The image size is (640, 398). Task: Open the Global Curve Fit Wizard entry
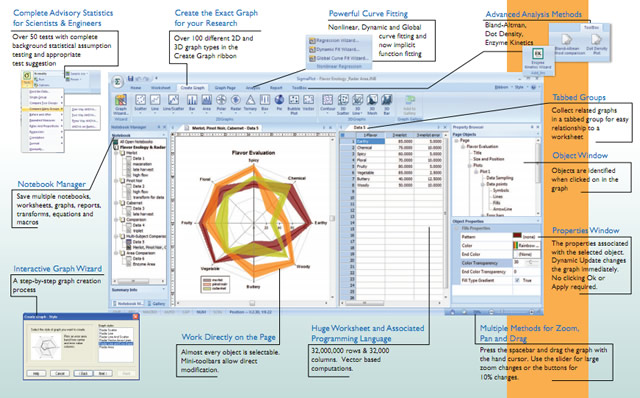[x=339, y=58]
